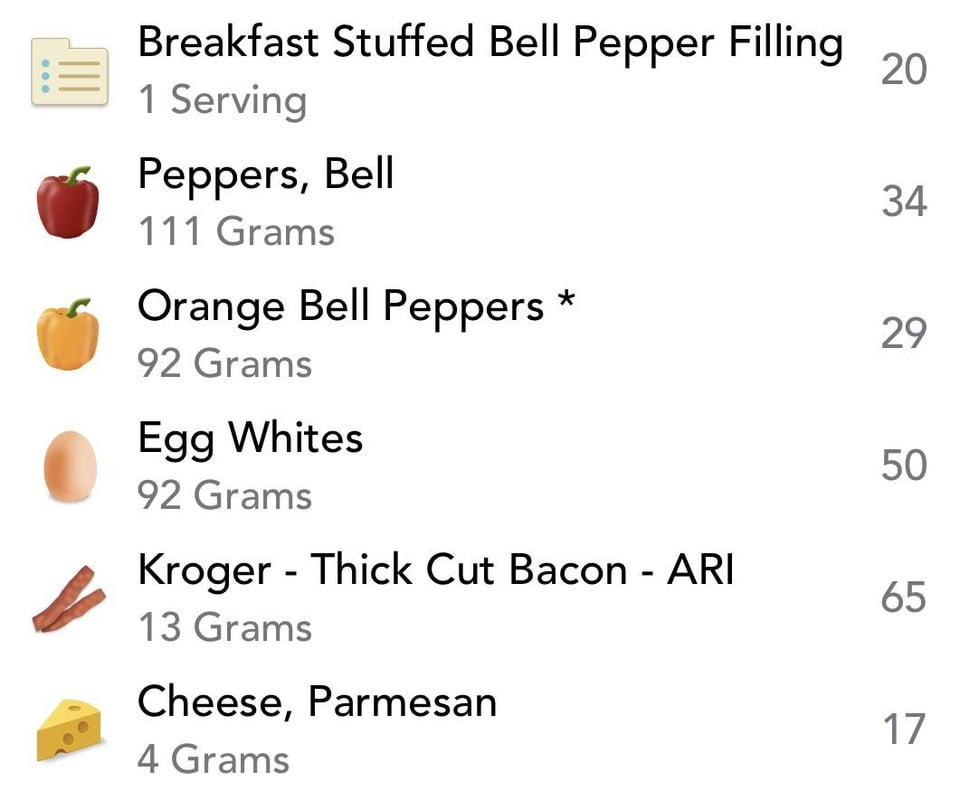Tap the orange bell pepper icon
The height and width of the screenshot is (800, 960).
point(68,335)
